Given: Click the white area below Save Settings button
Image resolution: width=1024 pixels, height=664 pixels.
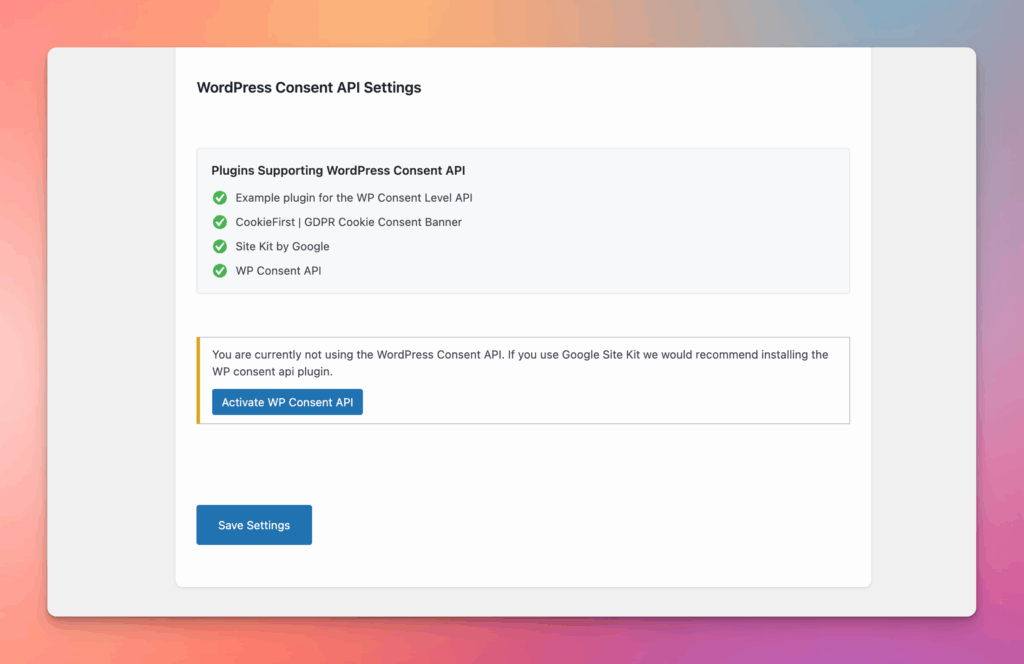Looking at the screenshot, I should coord(520,566).
